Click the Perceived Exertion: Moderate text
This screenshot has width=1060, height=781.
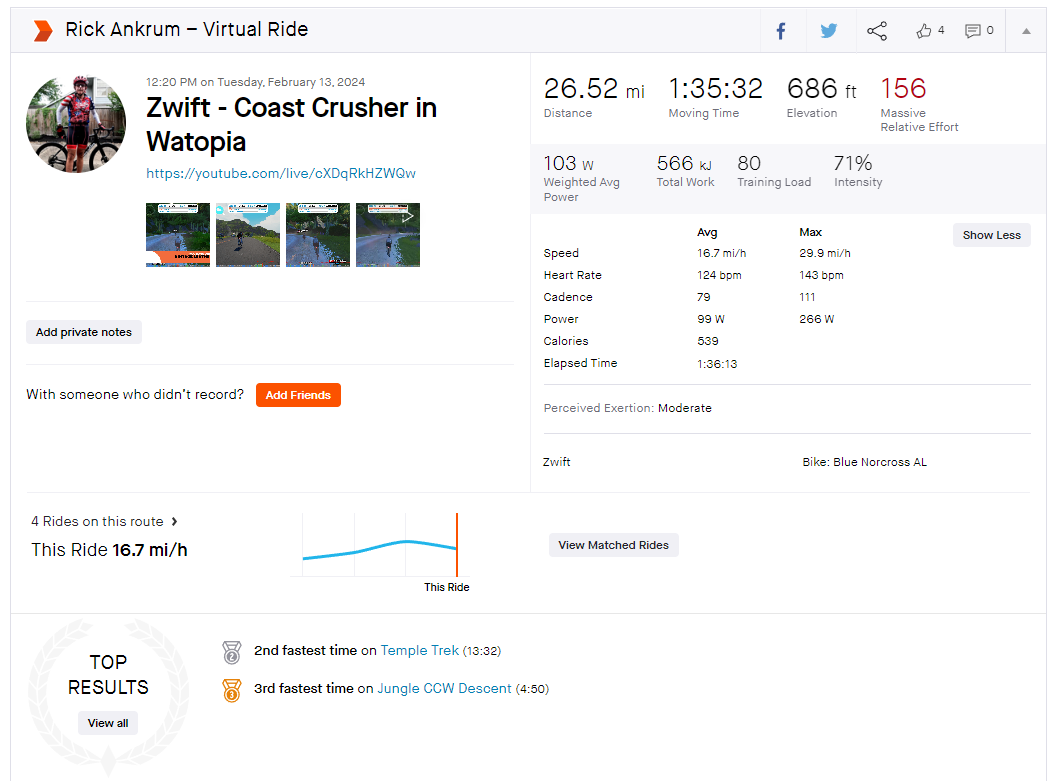tap(627, 408)
